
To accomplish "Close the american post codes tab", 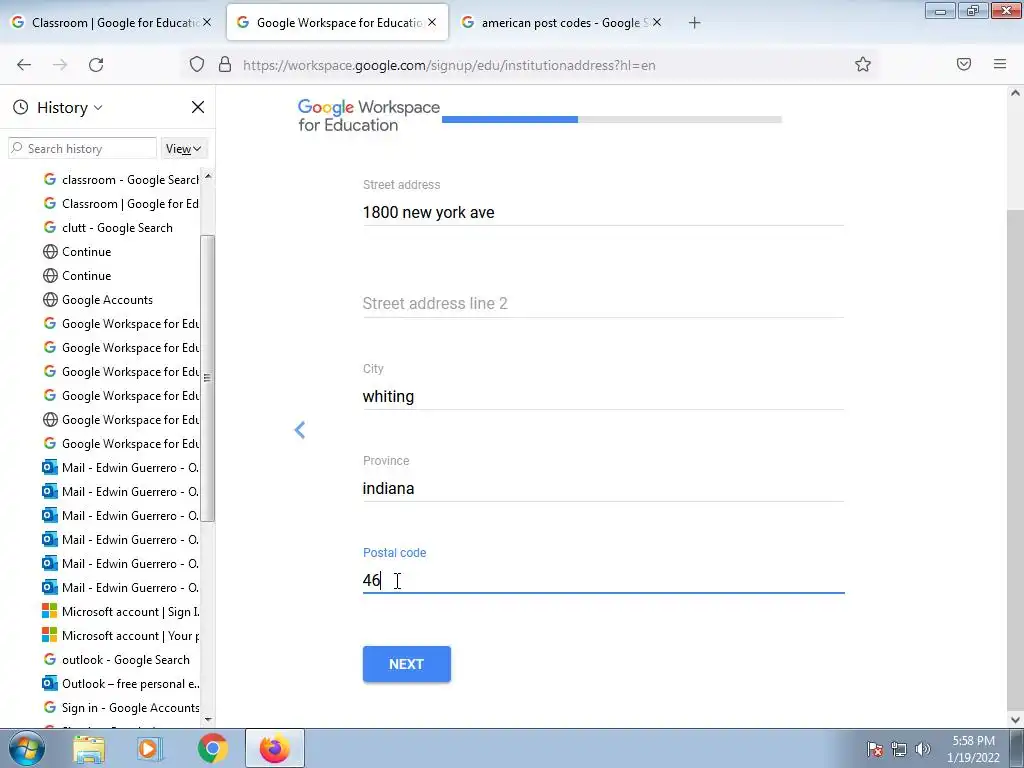I will coord(657,22).
